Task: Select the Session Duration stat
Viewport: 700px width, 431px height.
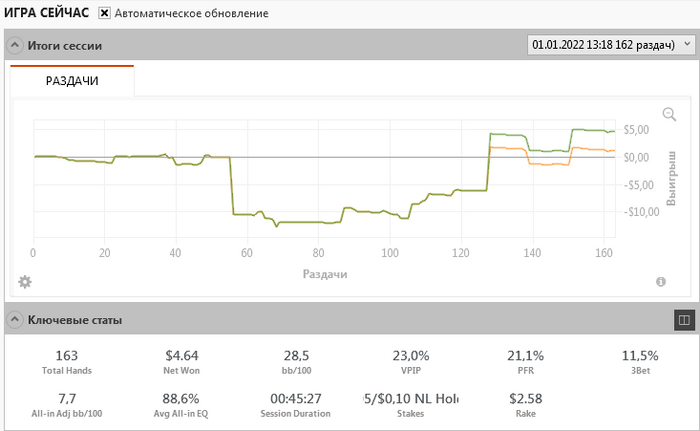Action: [296, 404]
